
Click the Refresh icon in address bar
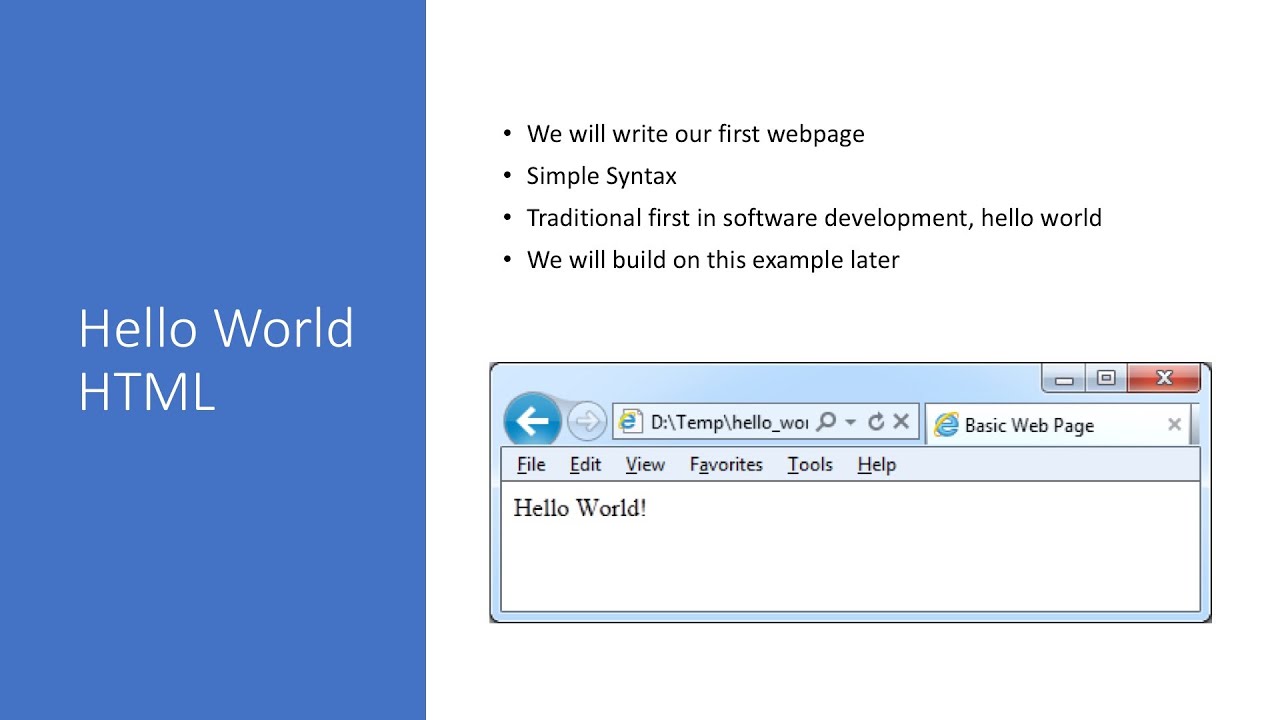(876, 422)
